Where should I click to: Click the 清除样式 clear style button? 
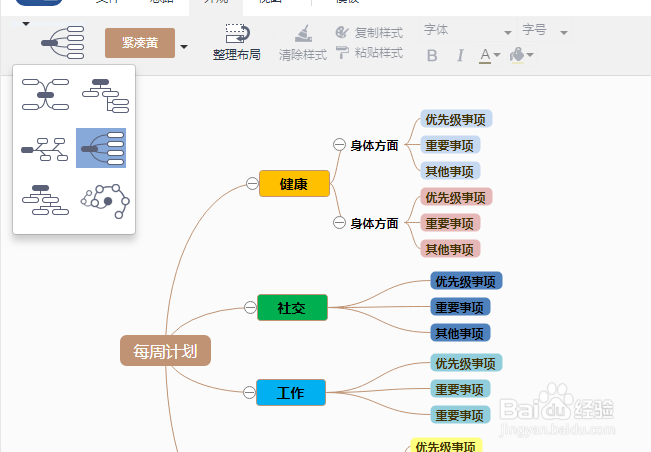tap(303, 43)
